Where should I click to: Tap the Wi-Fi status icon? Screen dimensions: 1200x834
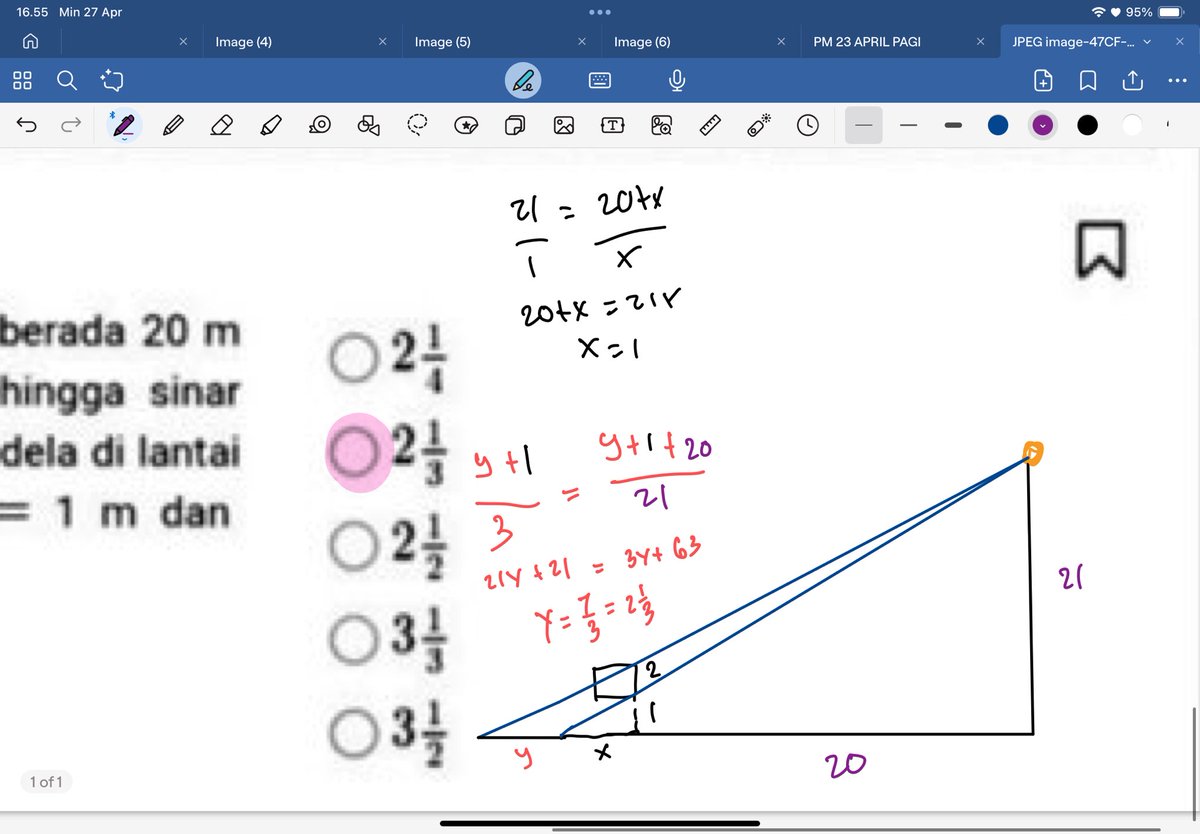click(x=1099, y=12)
